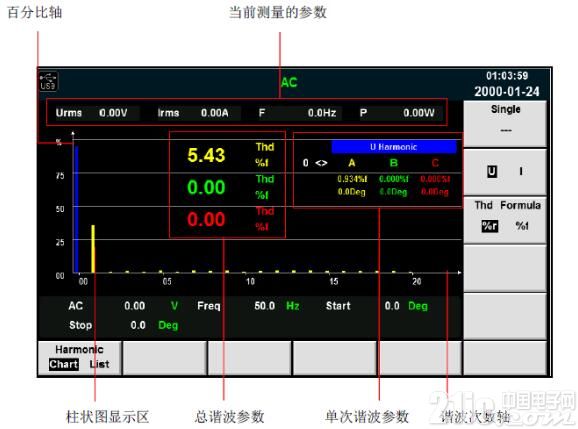The height and width of the screenshot is (429, 578).
Task: Switch Harmonic view to List
Action: pos(99,364)
